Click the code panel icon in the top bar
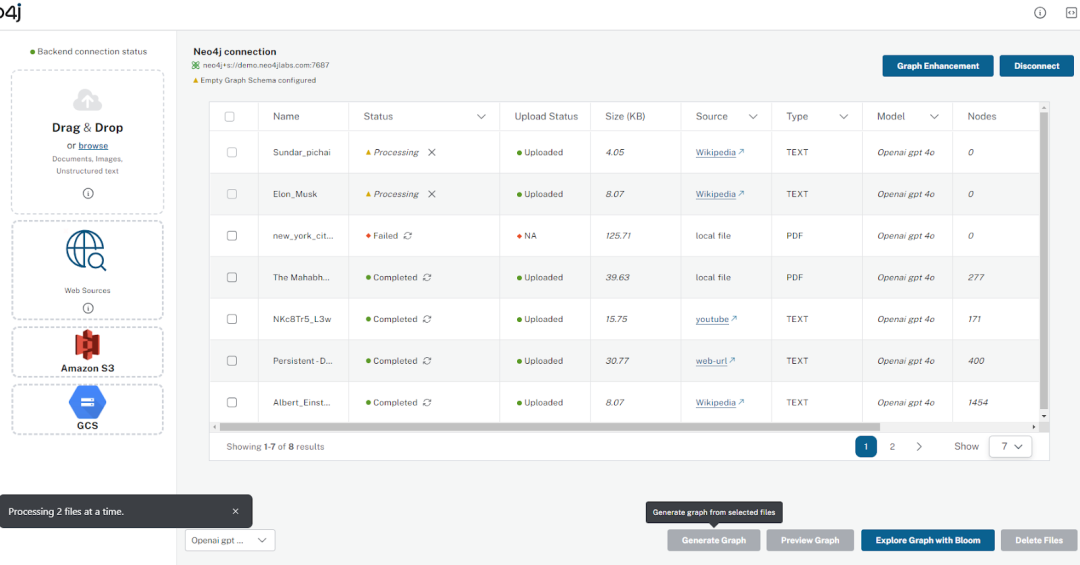This screenshot has height=565, width=1080. [1072, 12]
